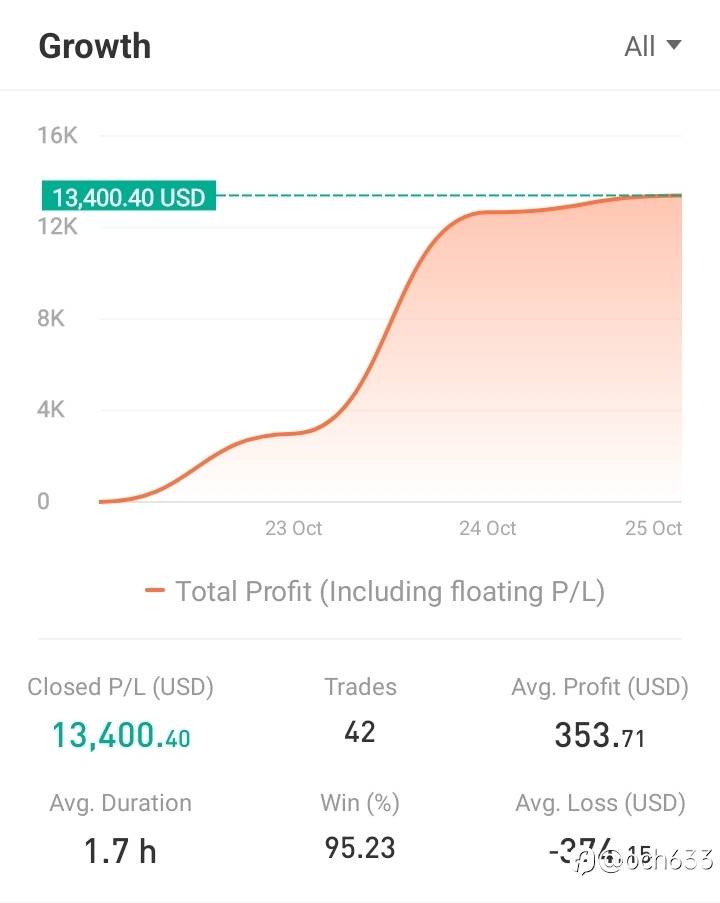Select the Trades count 42
Image resolution: width=720 pixels, height=903 pixels.
point(360,732)
